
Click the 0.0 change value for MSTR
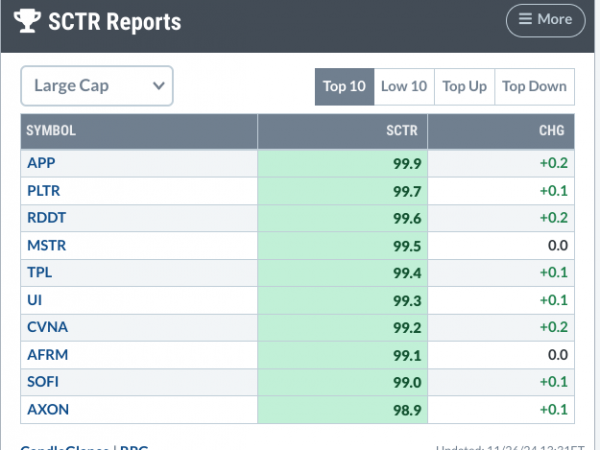(x=558, y=245)
